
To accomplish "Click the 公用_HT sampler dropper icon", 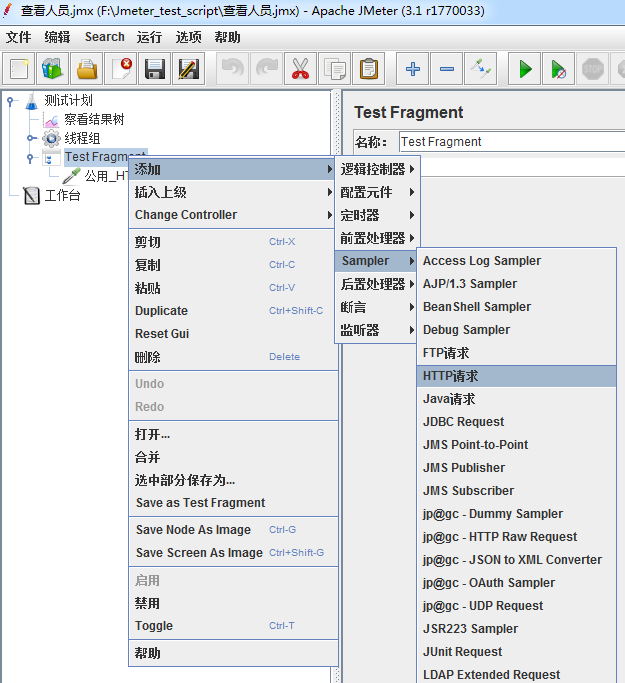I will [71, 176].
